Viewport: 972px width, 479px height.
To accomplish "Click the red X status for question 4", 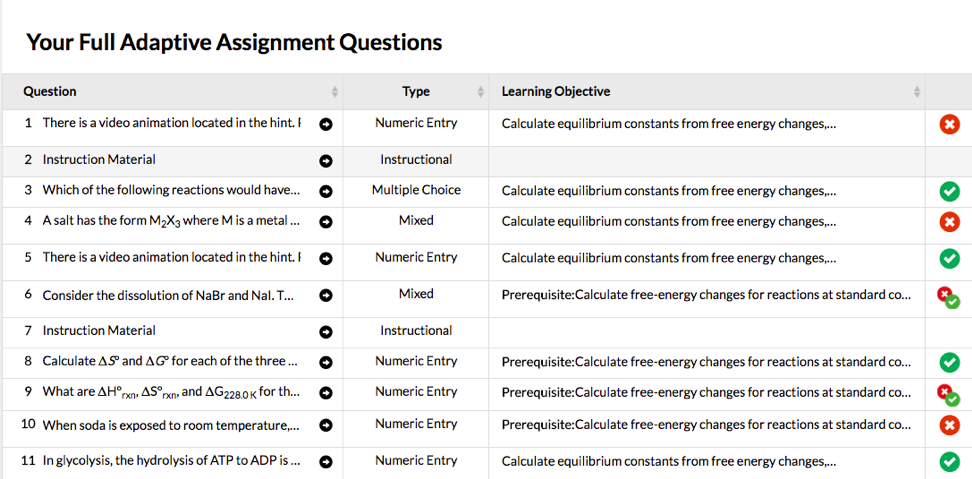I will pos(949,221).
